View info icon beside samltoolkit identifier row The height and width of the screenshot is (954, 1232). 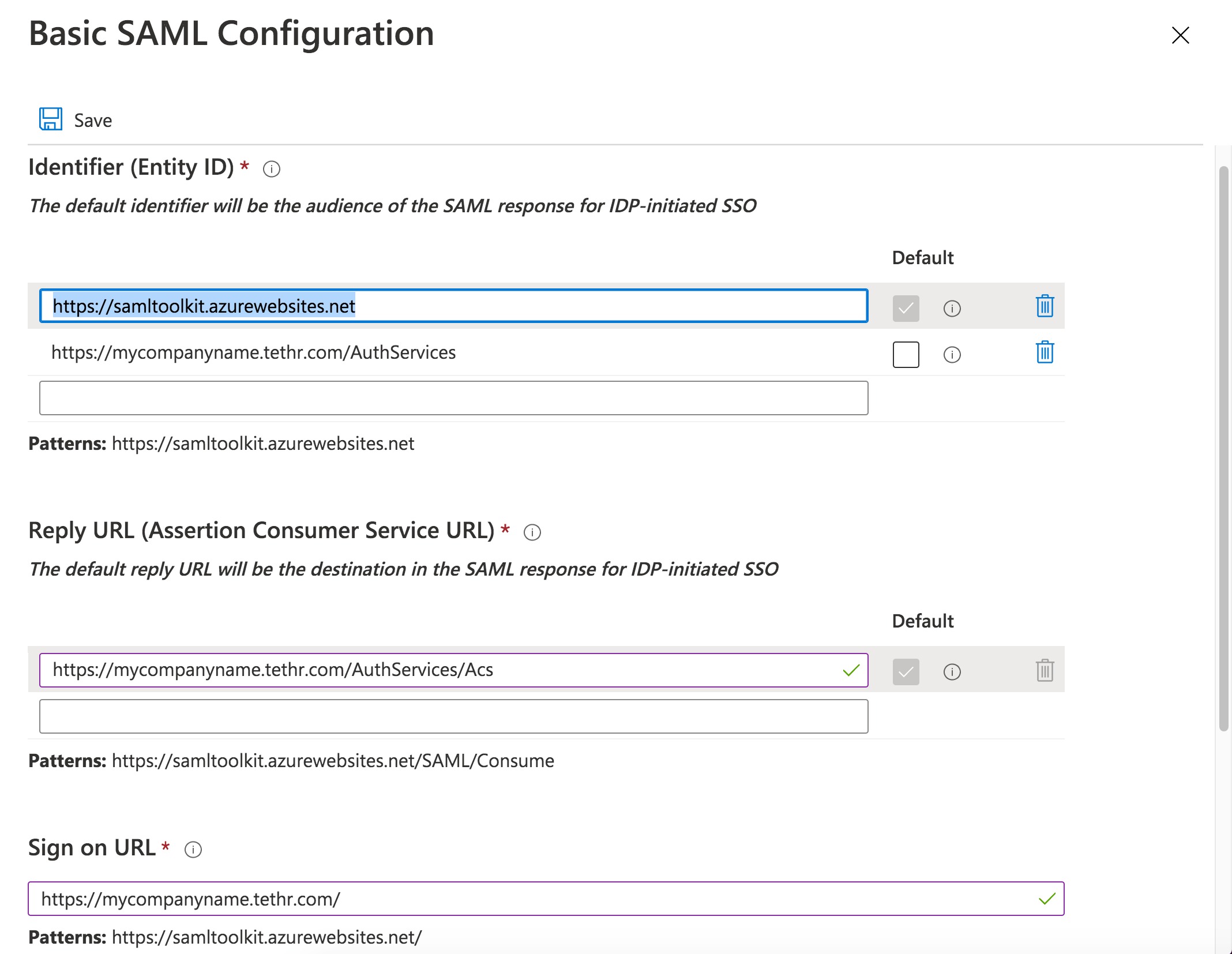tap(952, 309)
